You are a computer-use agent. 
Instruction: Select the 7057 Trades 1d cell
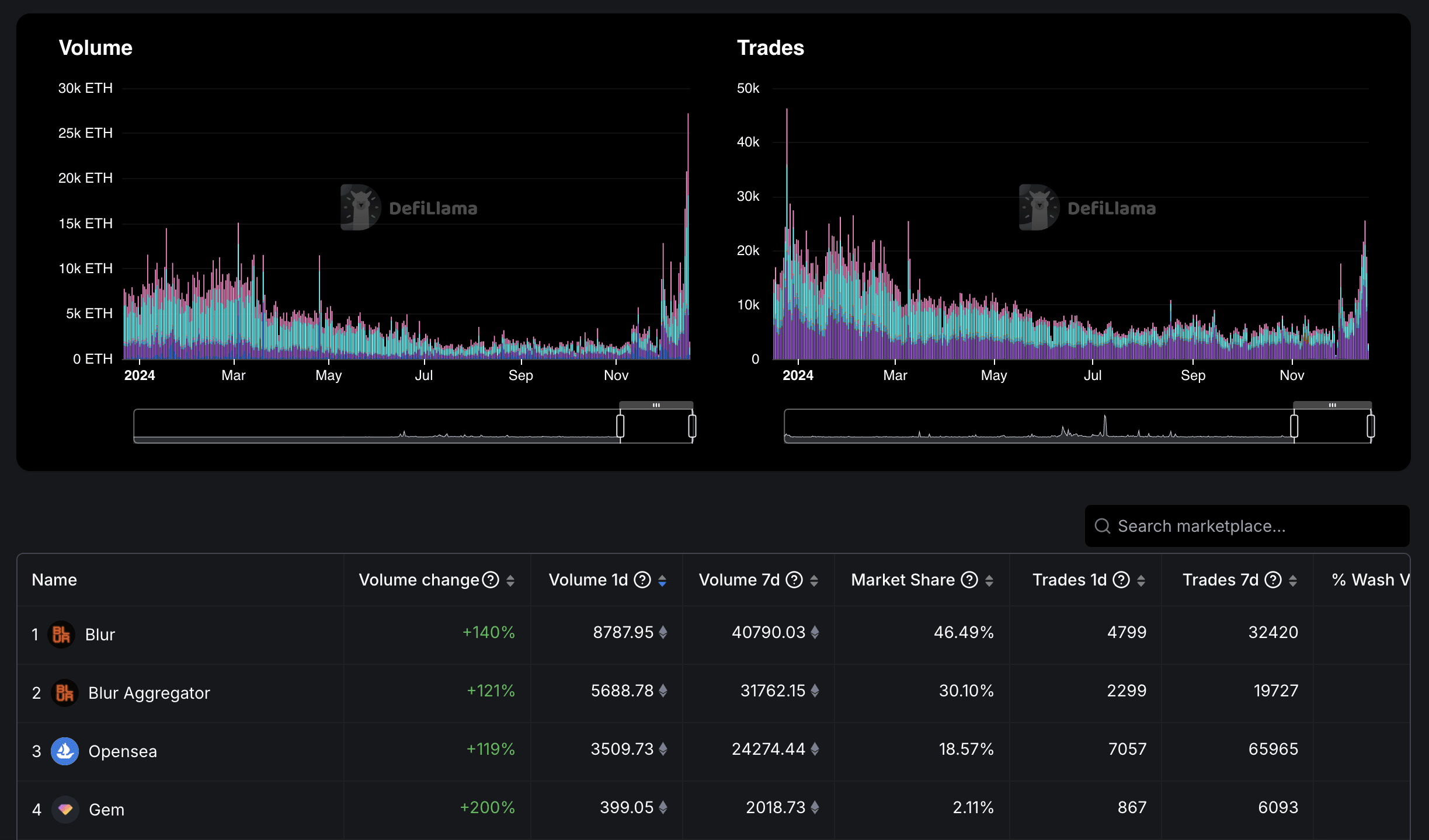1128,749
